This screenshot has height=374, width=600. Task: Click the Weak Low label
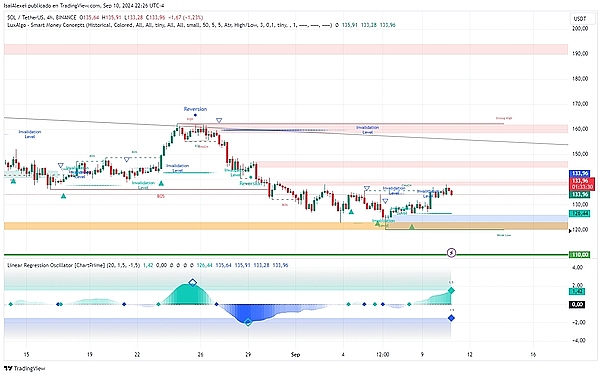504,235
